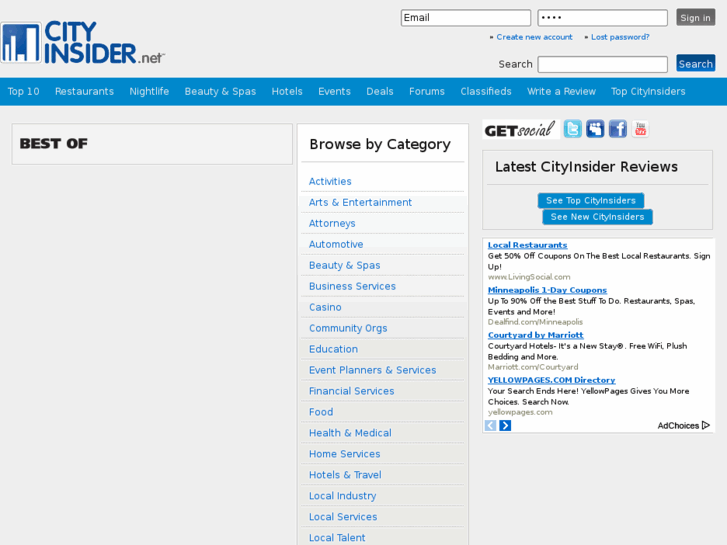This screenshot has width=727, height=545.
Task: Open the Classifieds menu item
Action: (x=486, y=91)
